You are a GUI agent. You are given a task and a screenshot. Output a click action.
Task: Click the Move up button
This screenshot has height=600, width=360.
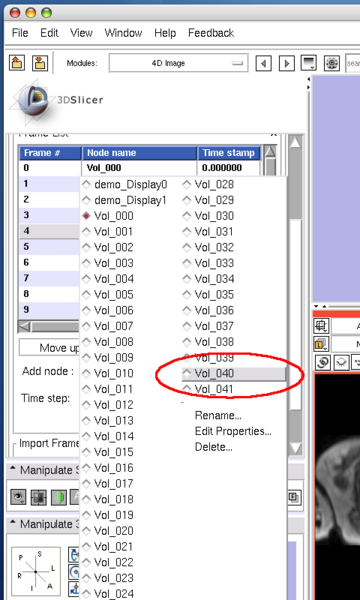point(49,348)
